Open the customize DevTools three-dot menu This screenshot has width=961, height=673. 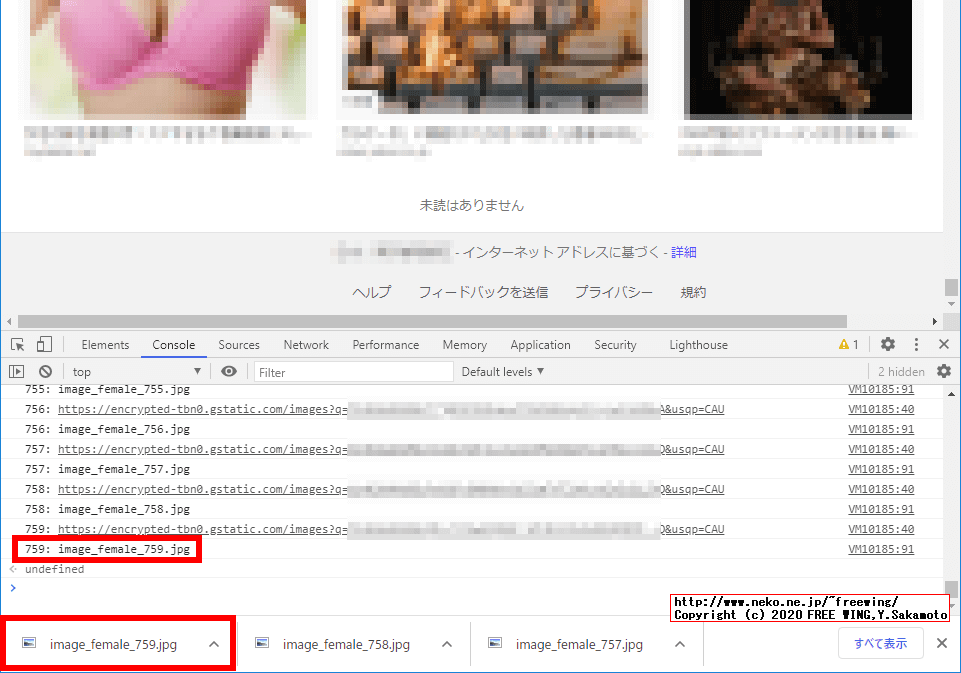point(916,344)
